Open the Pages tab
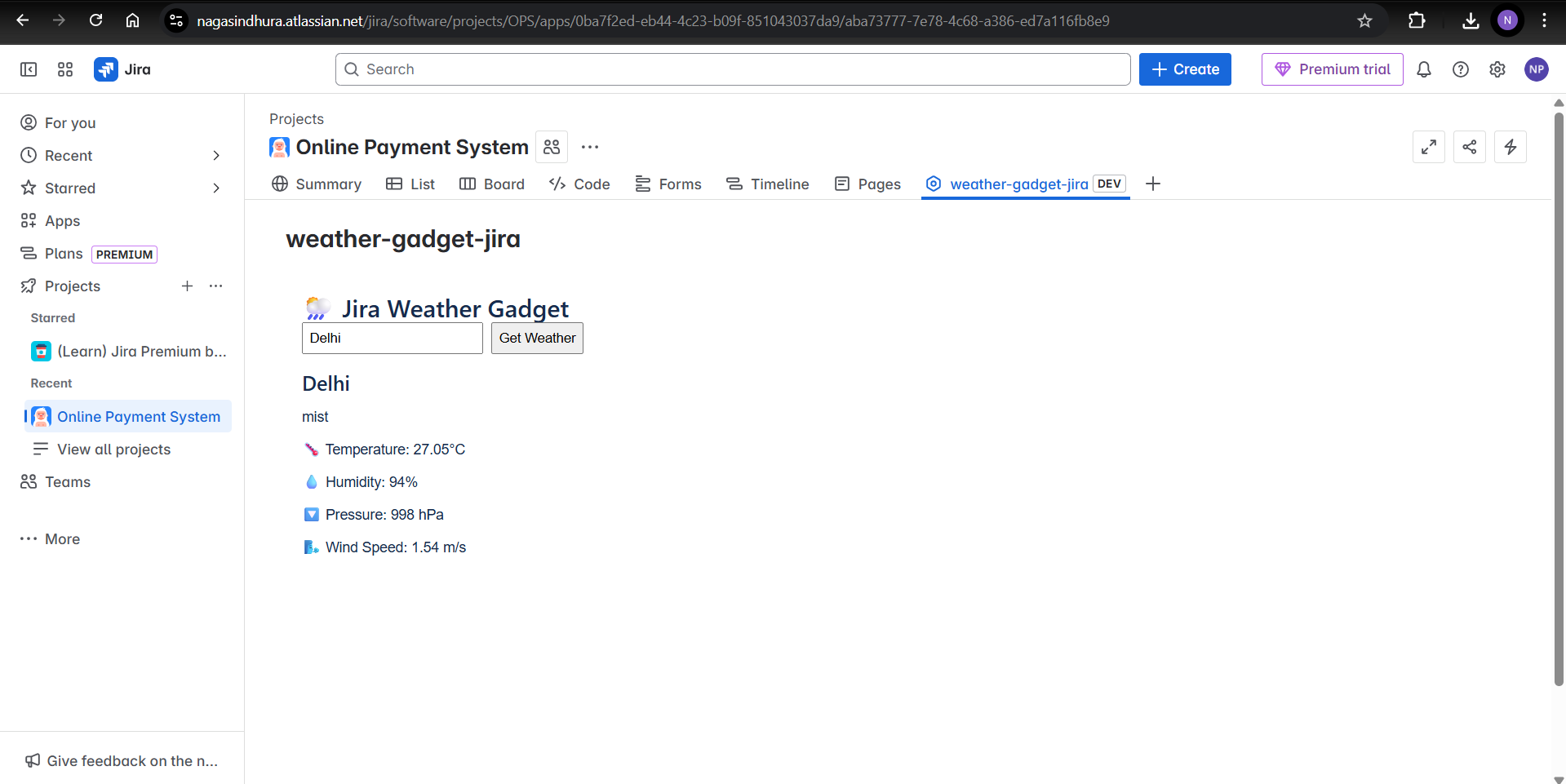This screenshot has height=784, width=1566. coord(867,184)
